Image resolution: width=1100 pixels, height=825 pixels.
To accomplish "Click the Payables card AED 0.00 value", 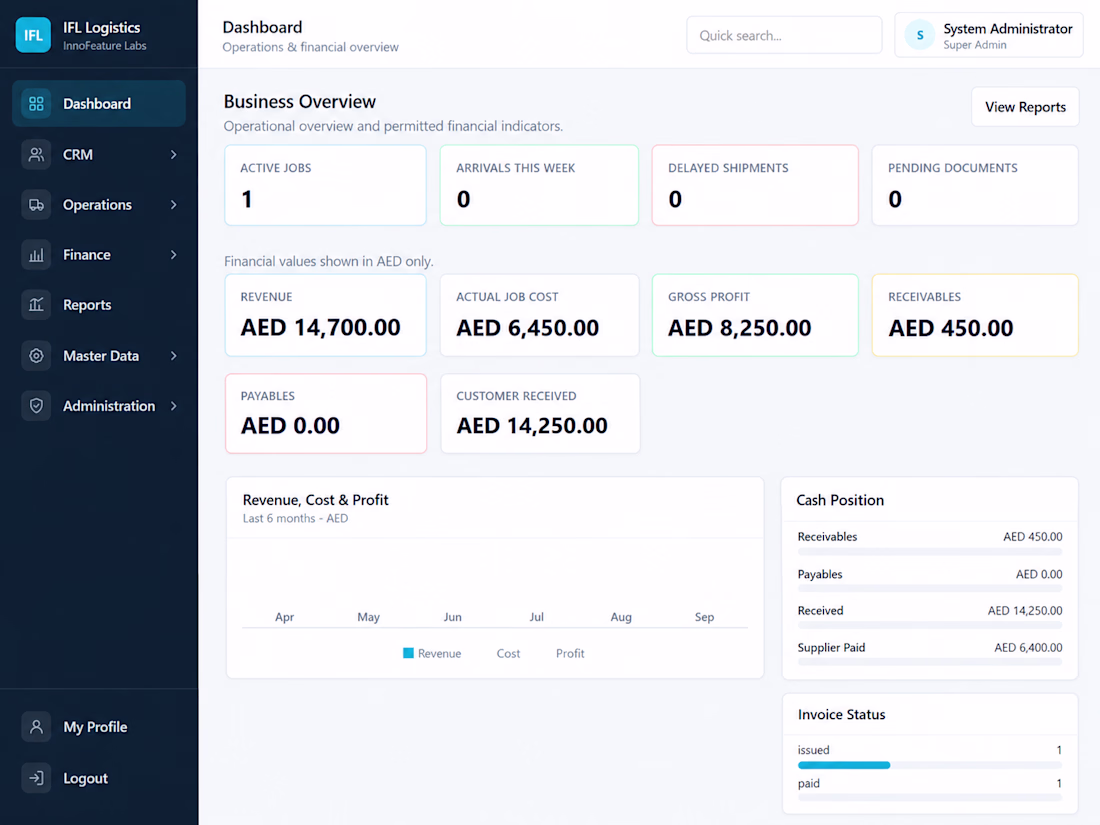I will [290, 426].
